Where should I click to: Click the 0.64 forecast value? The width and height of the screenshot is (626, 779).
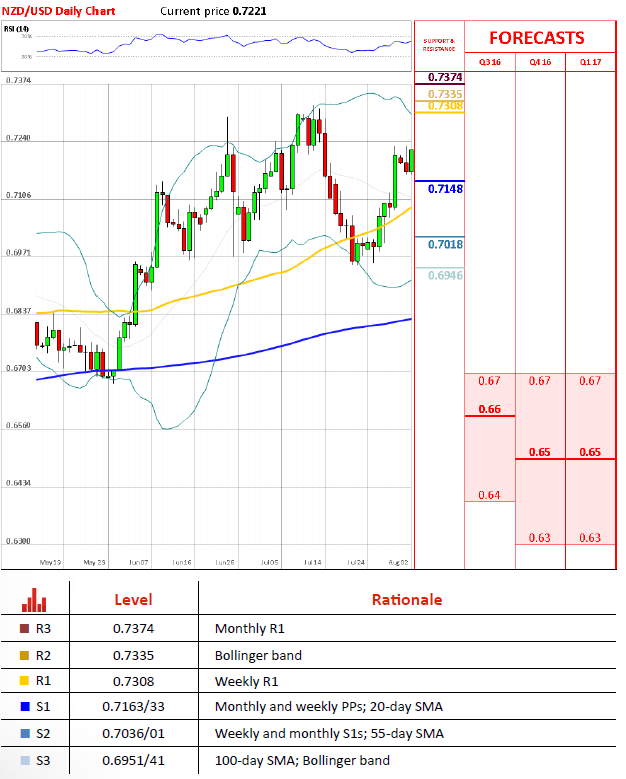click(x=489, y=495)
